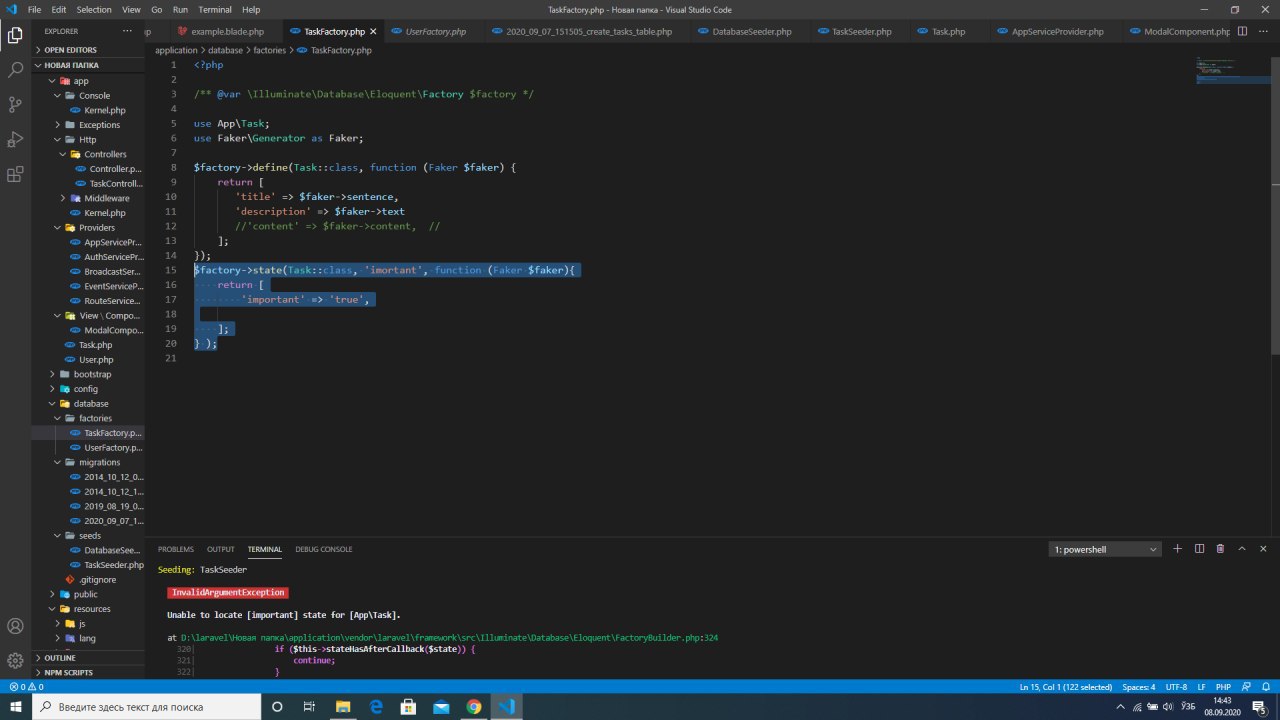The image size is (1280, 720).
Task: Close the terminal panel
Action: coord(1264,549)
